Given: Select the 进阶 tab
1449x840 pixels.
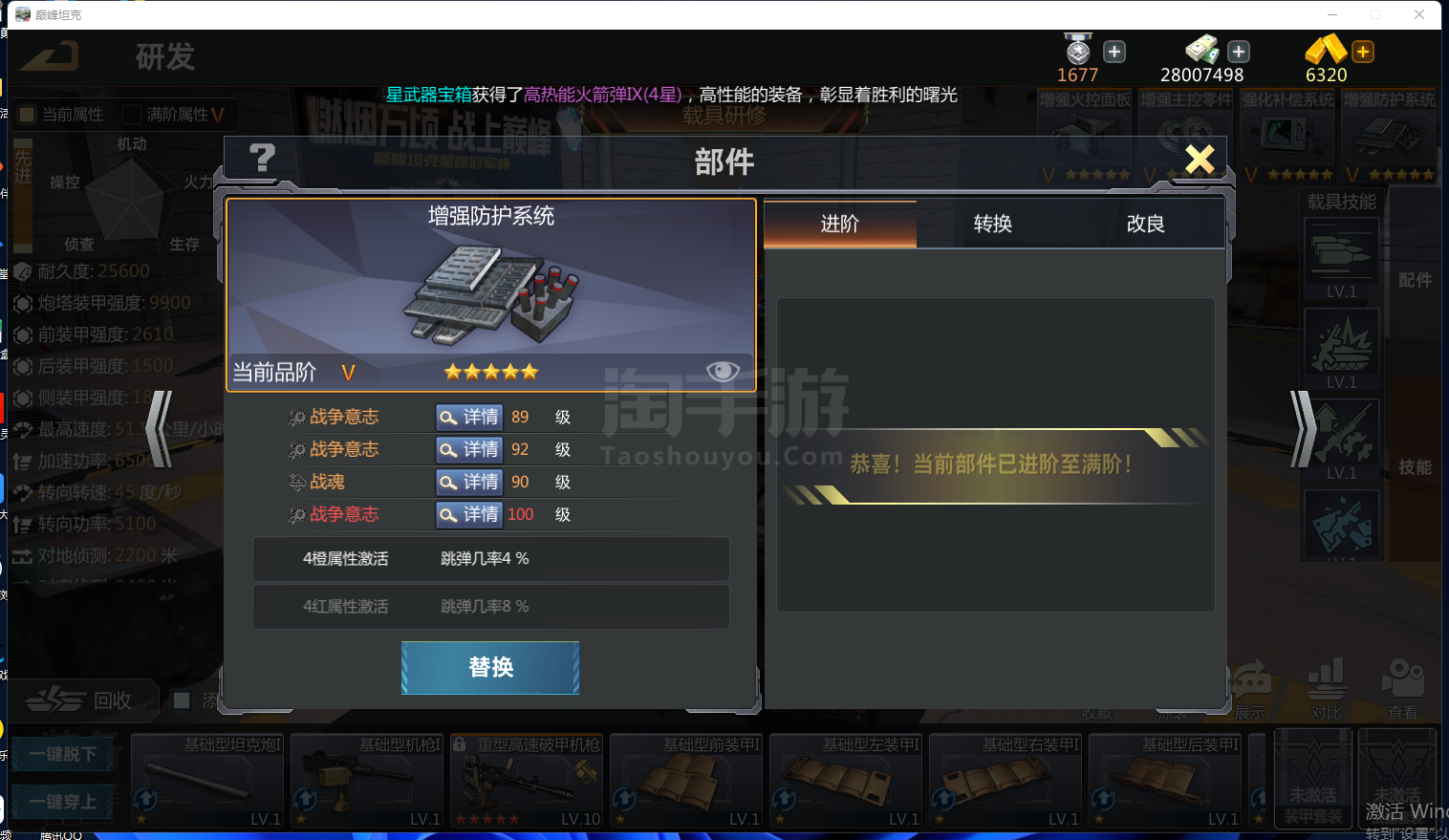Looking at the screenshot, I should click(840, 224).
